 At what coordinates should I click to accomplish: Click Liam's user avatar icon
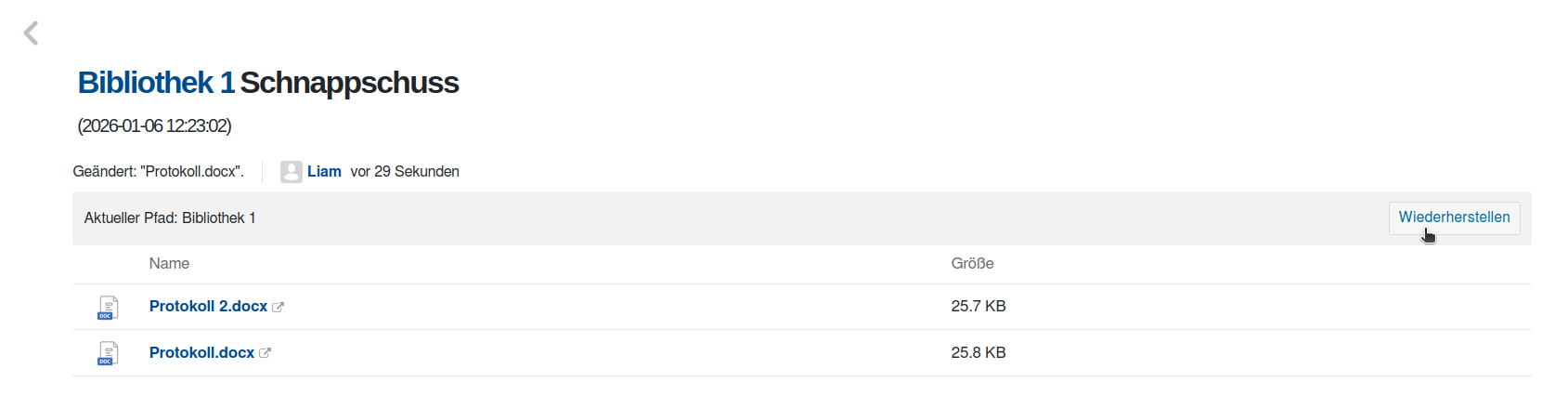[x=292, y=172]
